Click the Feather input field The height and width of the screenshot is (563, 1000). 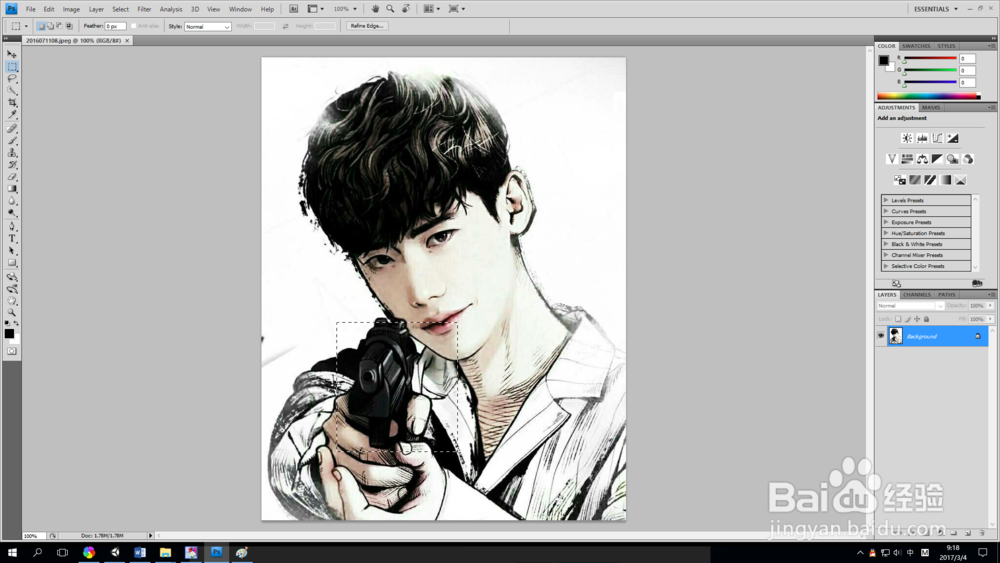(x=115, y=26)
